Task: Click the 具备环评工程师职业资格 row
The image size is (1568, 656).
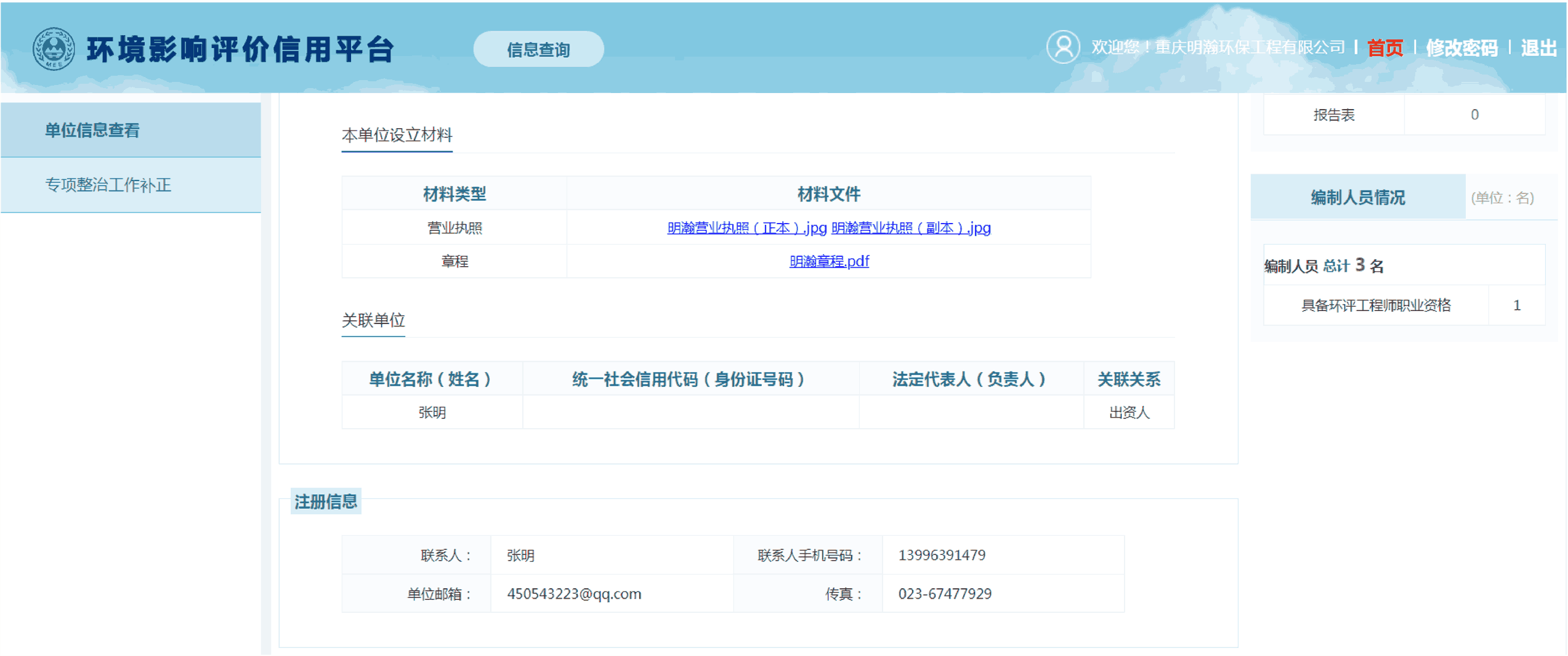Action: pos(1375,305)
